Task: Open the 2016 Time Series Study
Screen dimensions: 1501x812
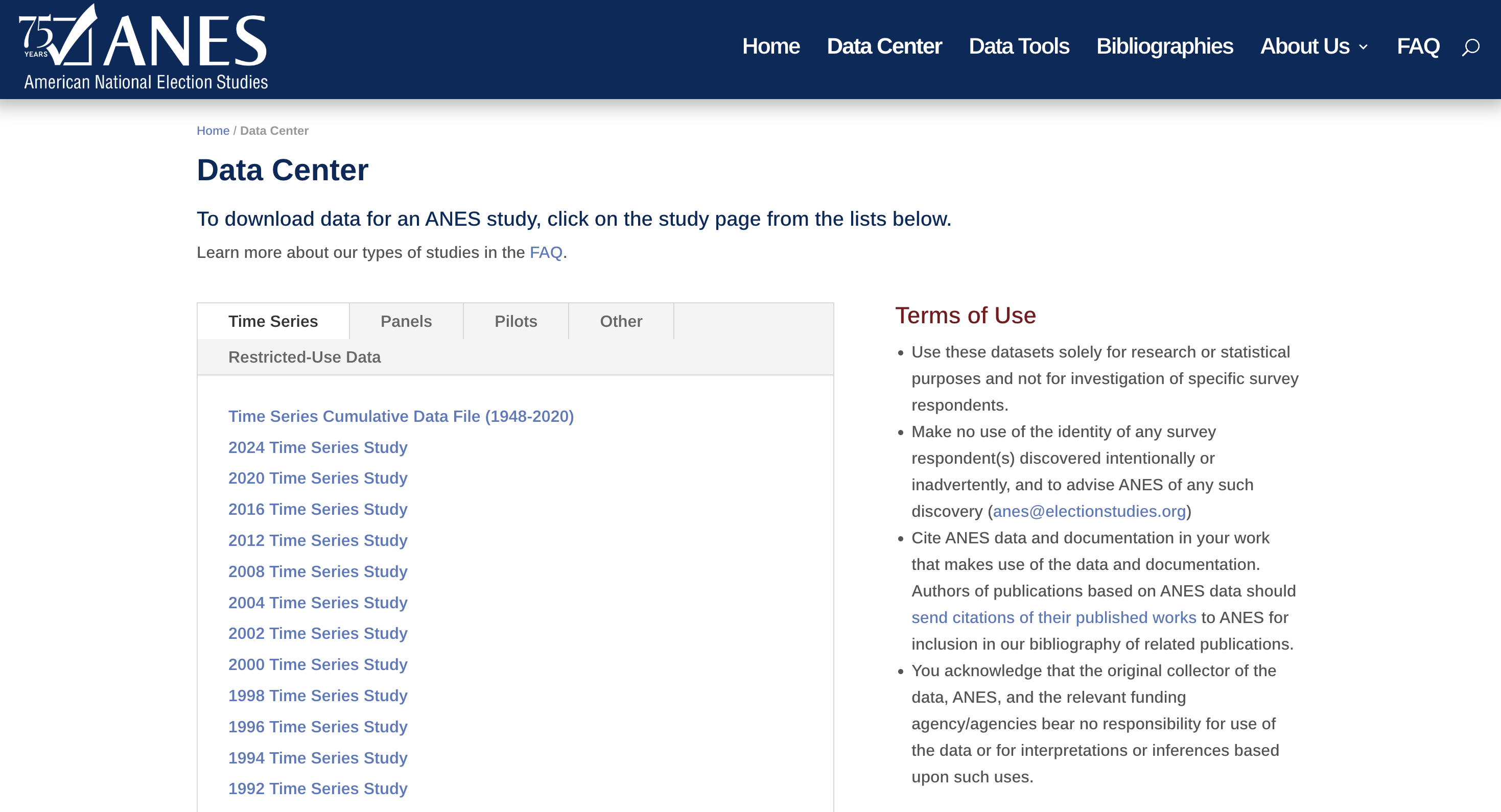Action: (318, 509)
